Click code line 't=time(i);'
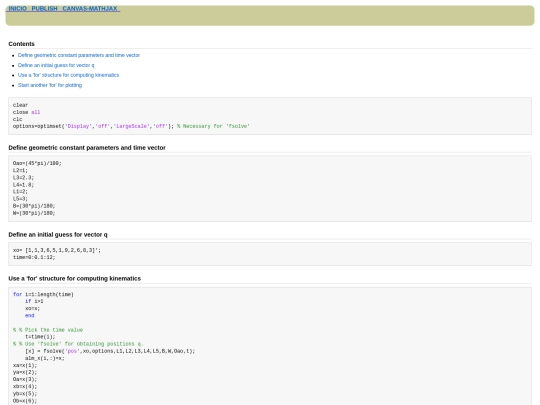The image size is (540, 405). tap(40, 337)
